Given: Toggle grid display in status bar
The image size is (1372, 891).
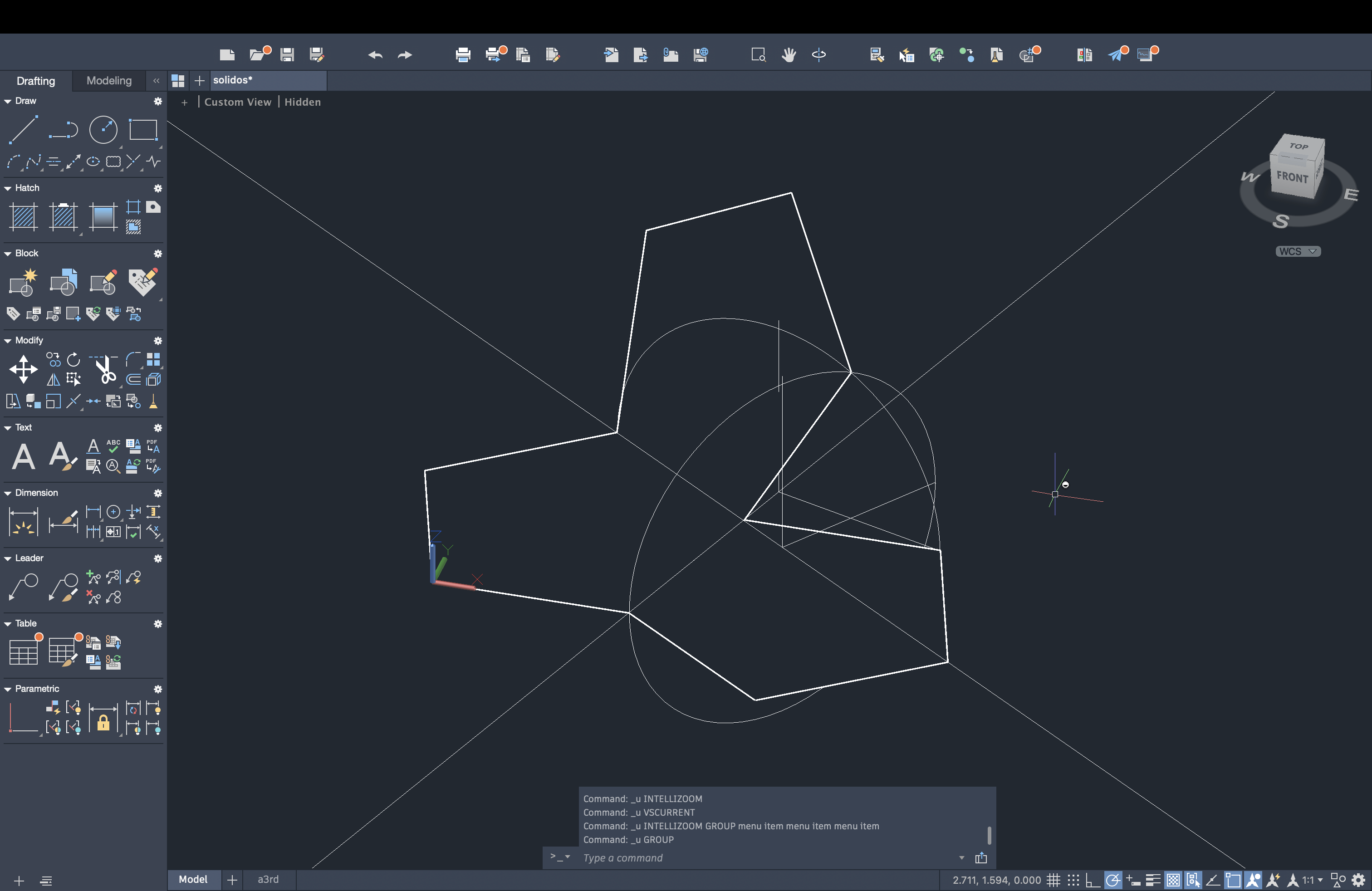Looking at the screenshot, I should pyautogui.click(x=1053, y=880).
